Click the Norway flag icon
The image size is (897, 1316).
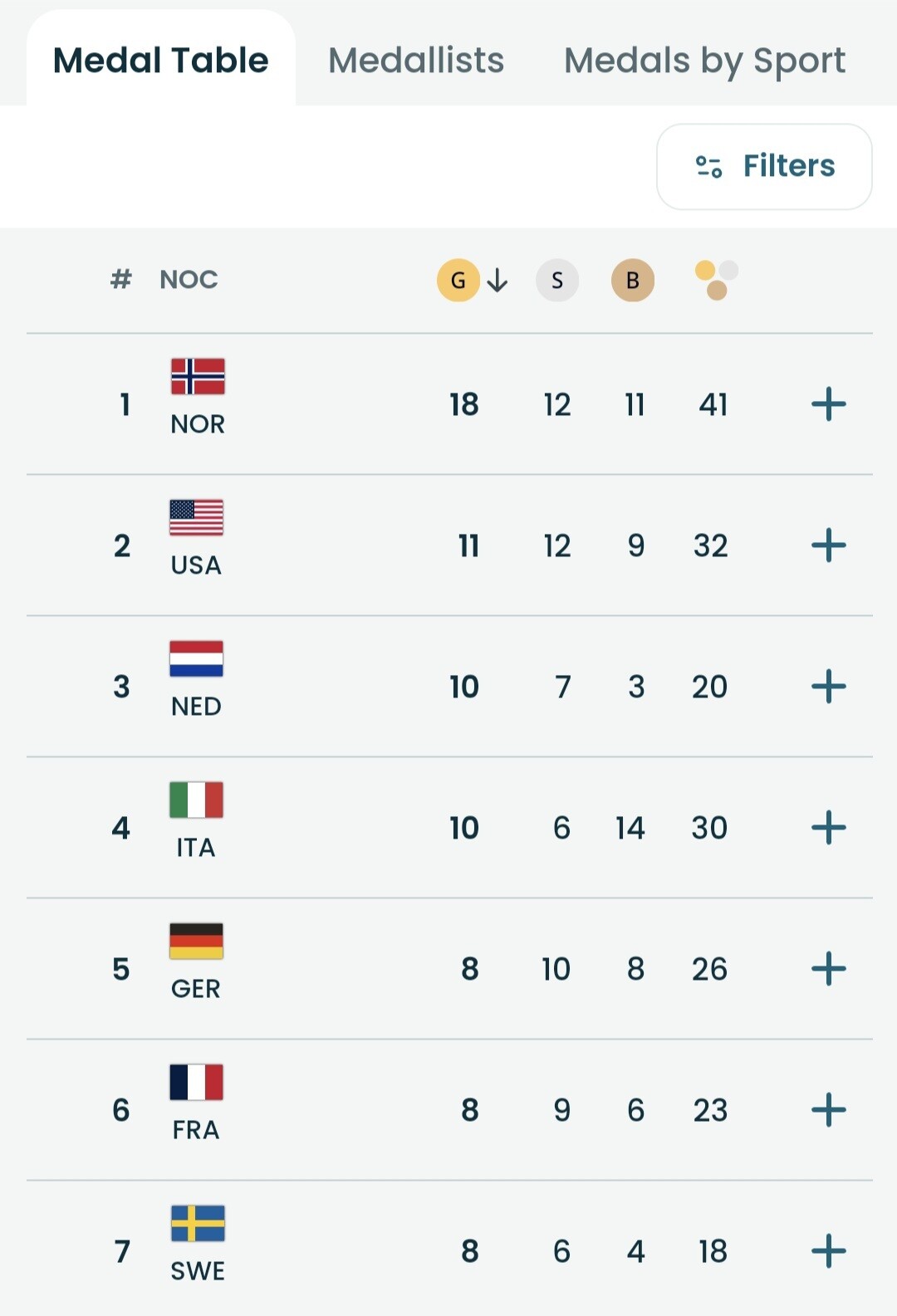(198, 376)
